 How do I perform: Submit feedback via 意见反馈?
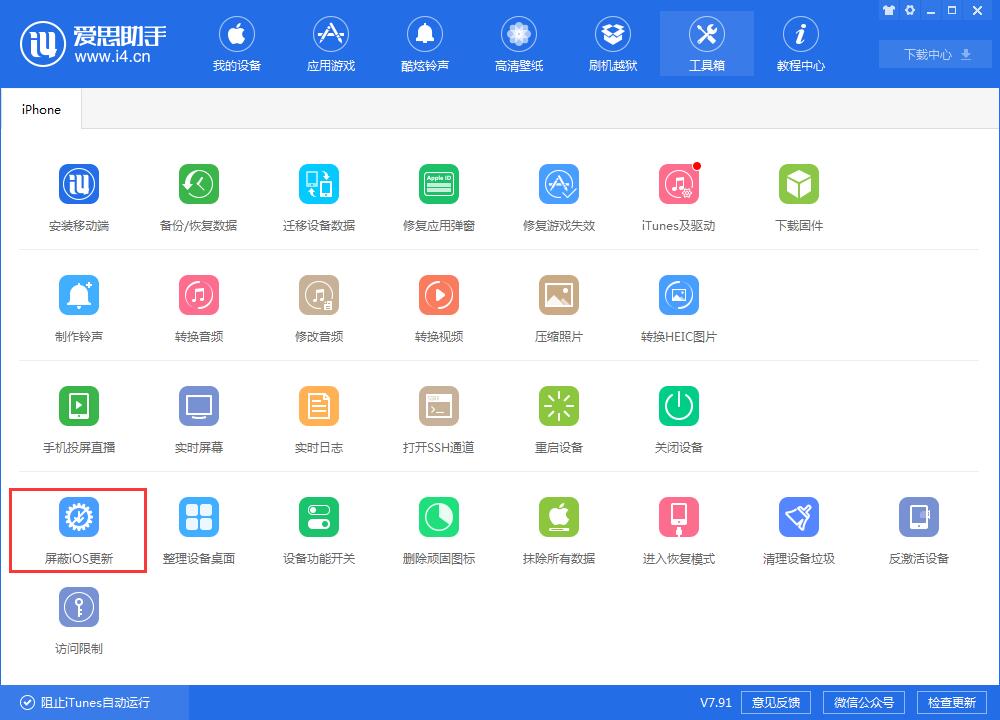point(775,702)
